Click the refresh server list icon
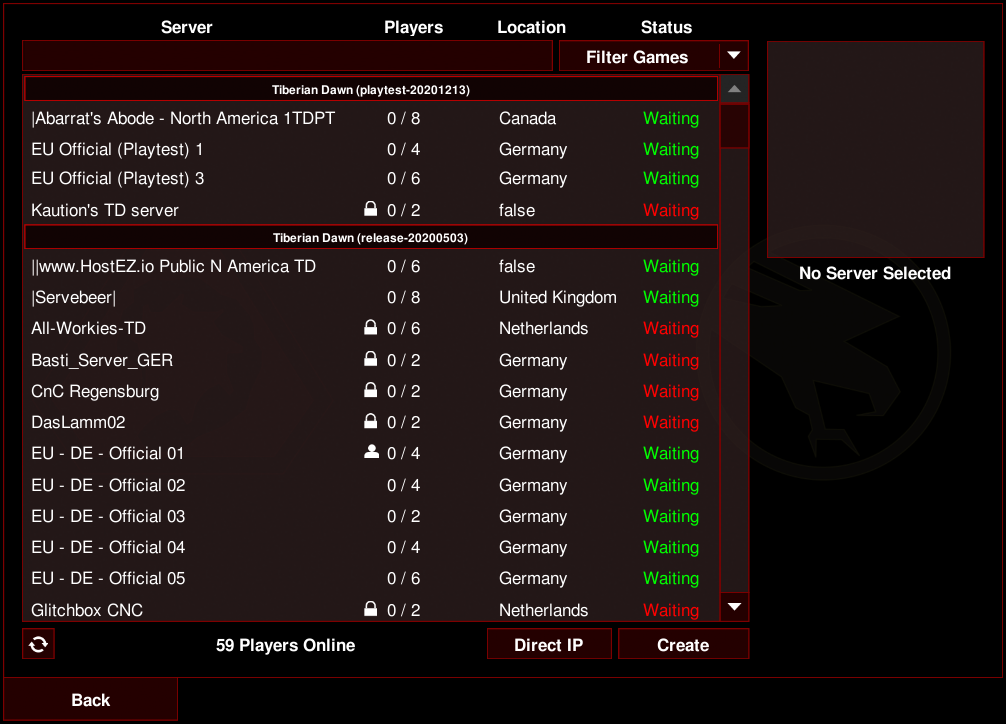 tap(38, 644)
